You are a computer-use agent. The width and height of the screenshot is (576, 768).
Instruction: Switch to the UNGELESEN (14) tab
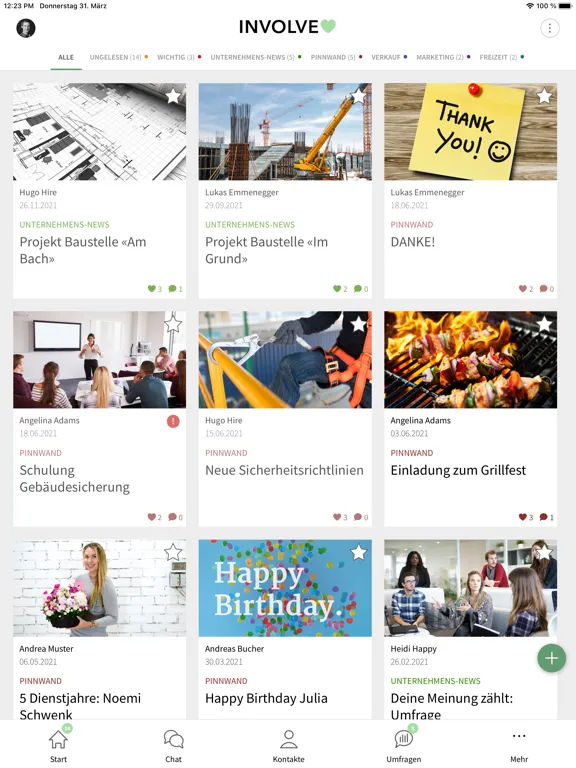[116, 57]
